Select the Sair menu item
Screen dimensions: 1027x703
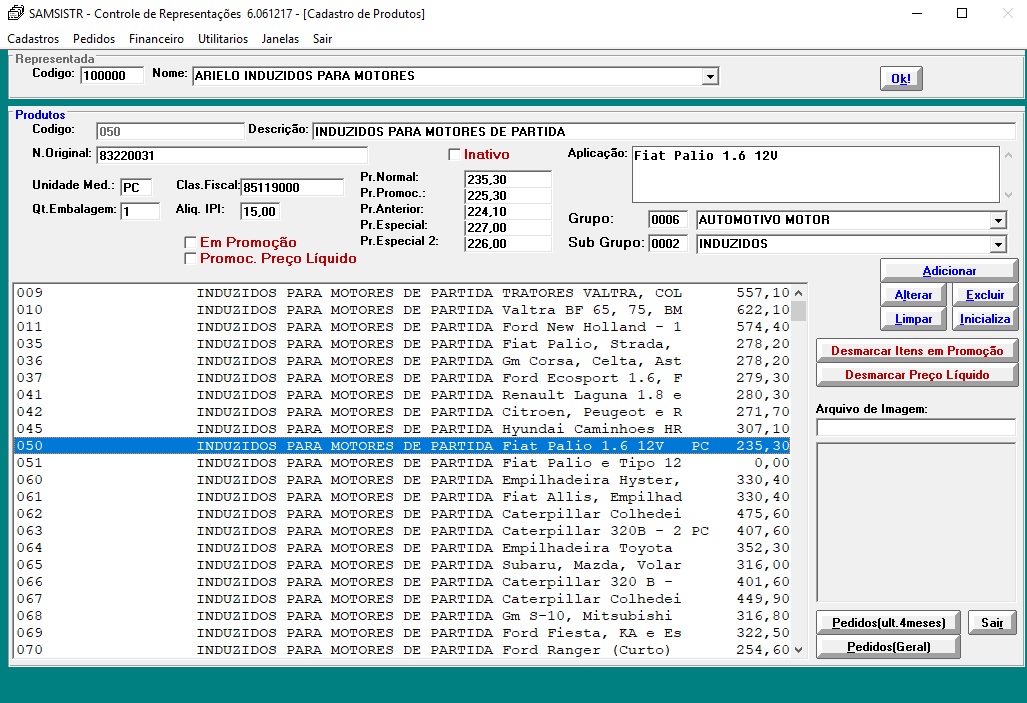tap(322, 39)
